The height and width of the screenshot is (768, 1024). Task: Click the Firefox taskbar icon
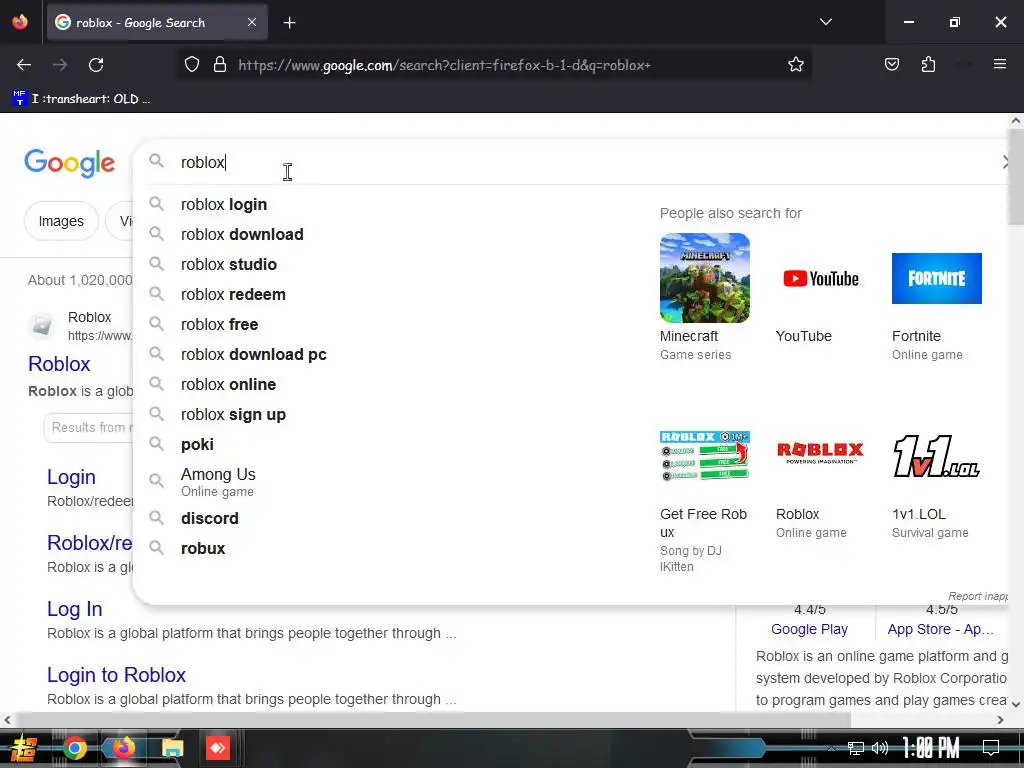coord(123,748)
